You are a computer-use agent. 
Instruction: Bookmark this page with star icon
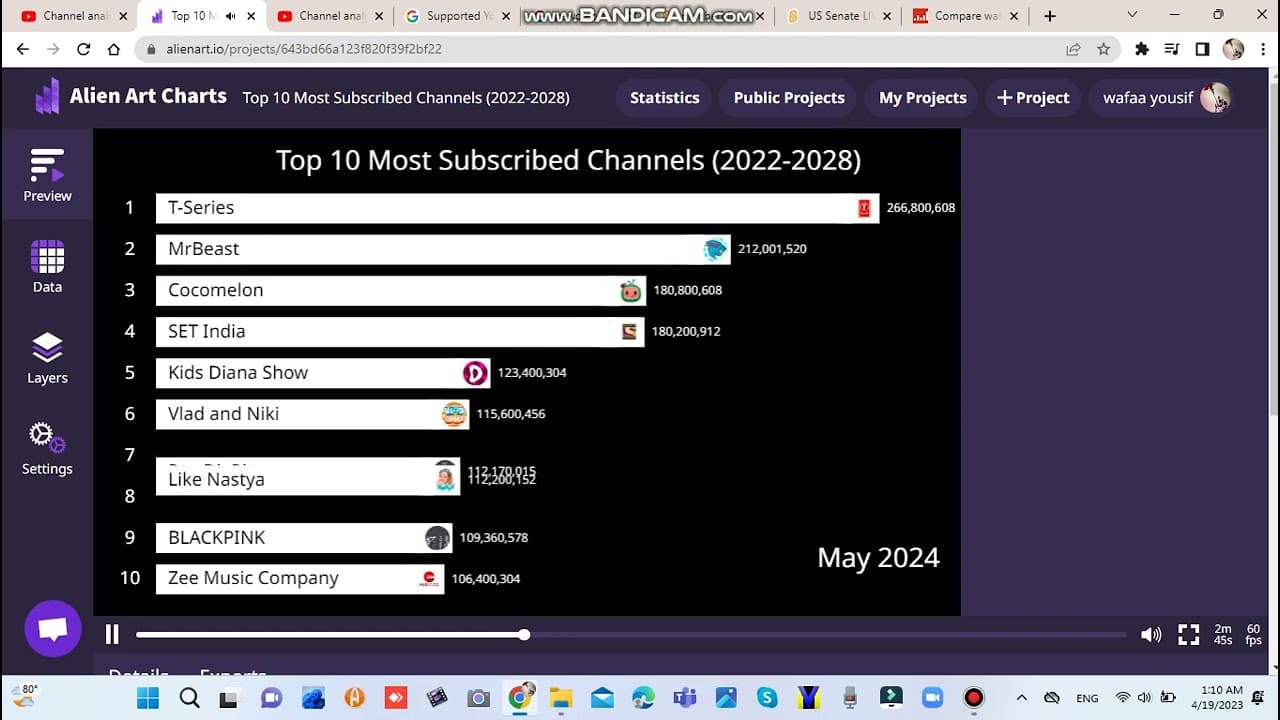(x=1103, y=49)
